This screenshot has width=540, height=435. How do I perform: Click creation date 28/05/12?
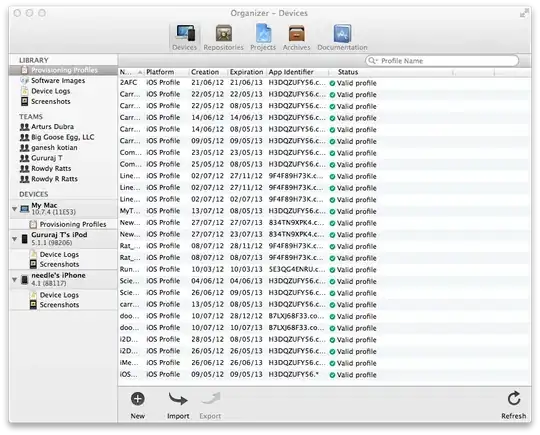pos(207,339)
